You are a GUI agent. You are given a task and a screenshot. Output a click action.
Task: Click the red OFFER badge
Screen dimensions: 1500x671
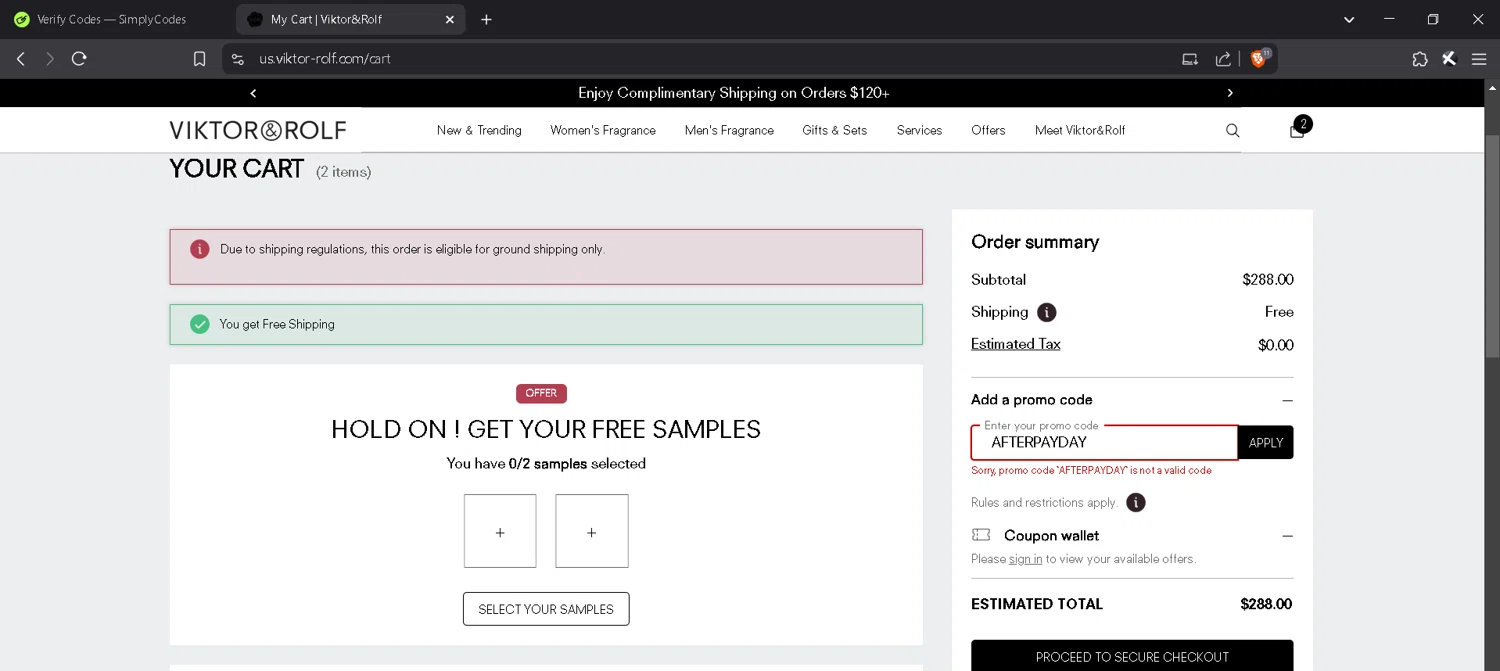click(x=541, y=393)
